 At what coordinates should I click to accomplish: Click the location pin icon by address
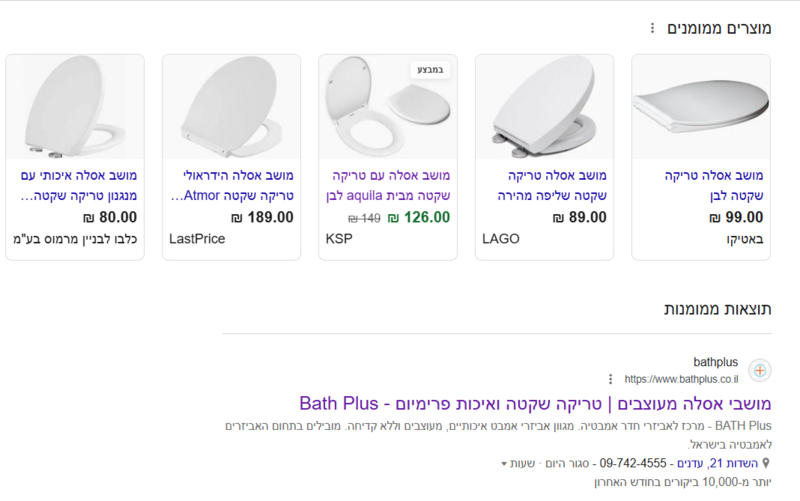766,463
